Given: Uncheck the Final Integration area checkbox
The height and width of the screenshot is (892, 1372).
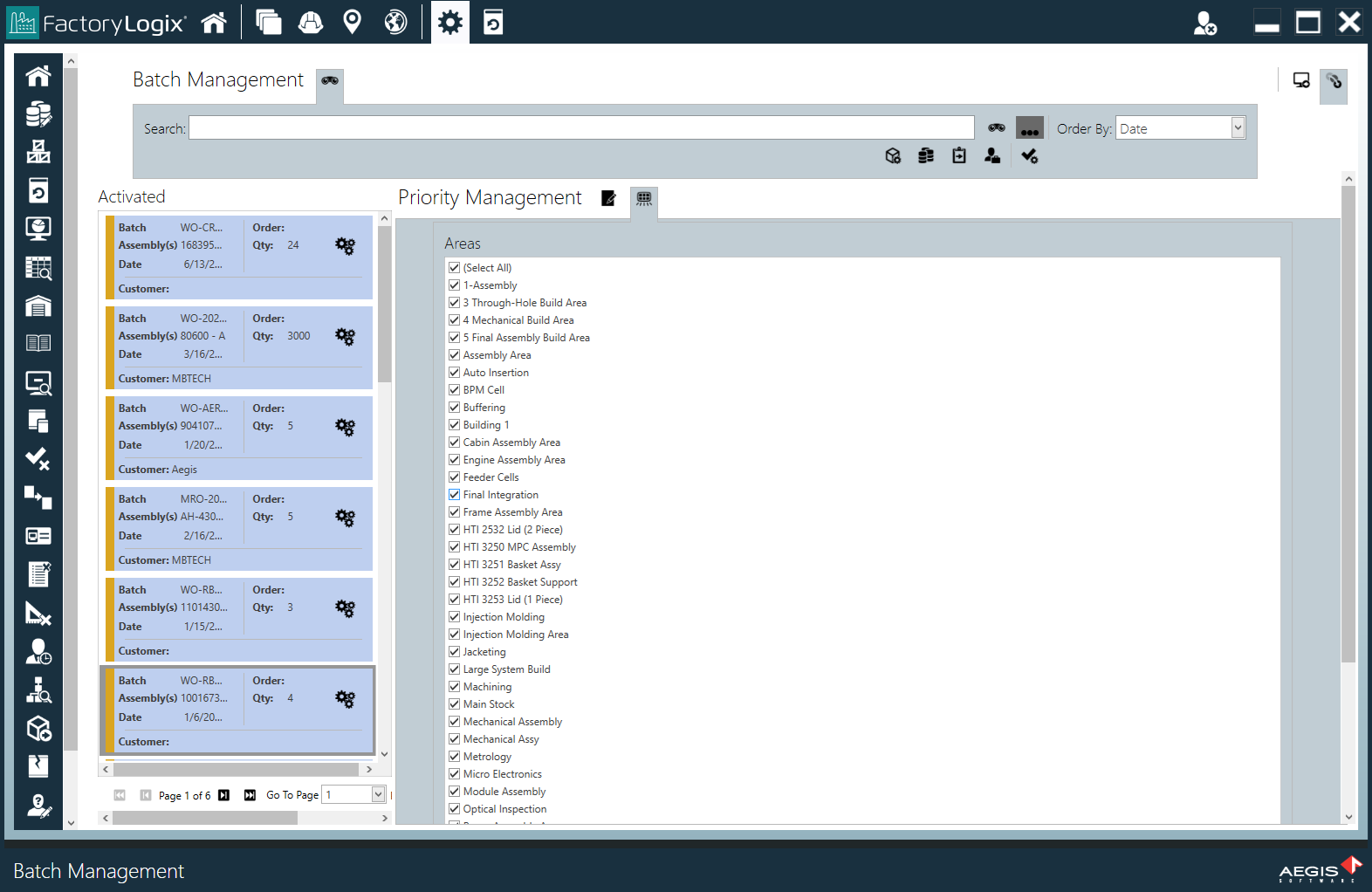Looking at the screenshot, I should [x=454, y=495].
